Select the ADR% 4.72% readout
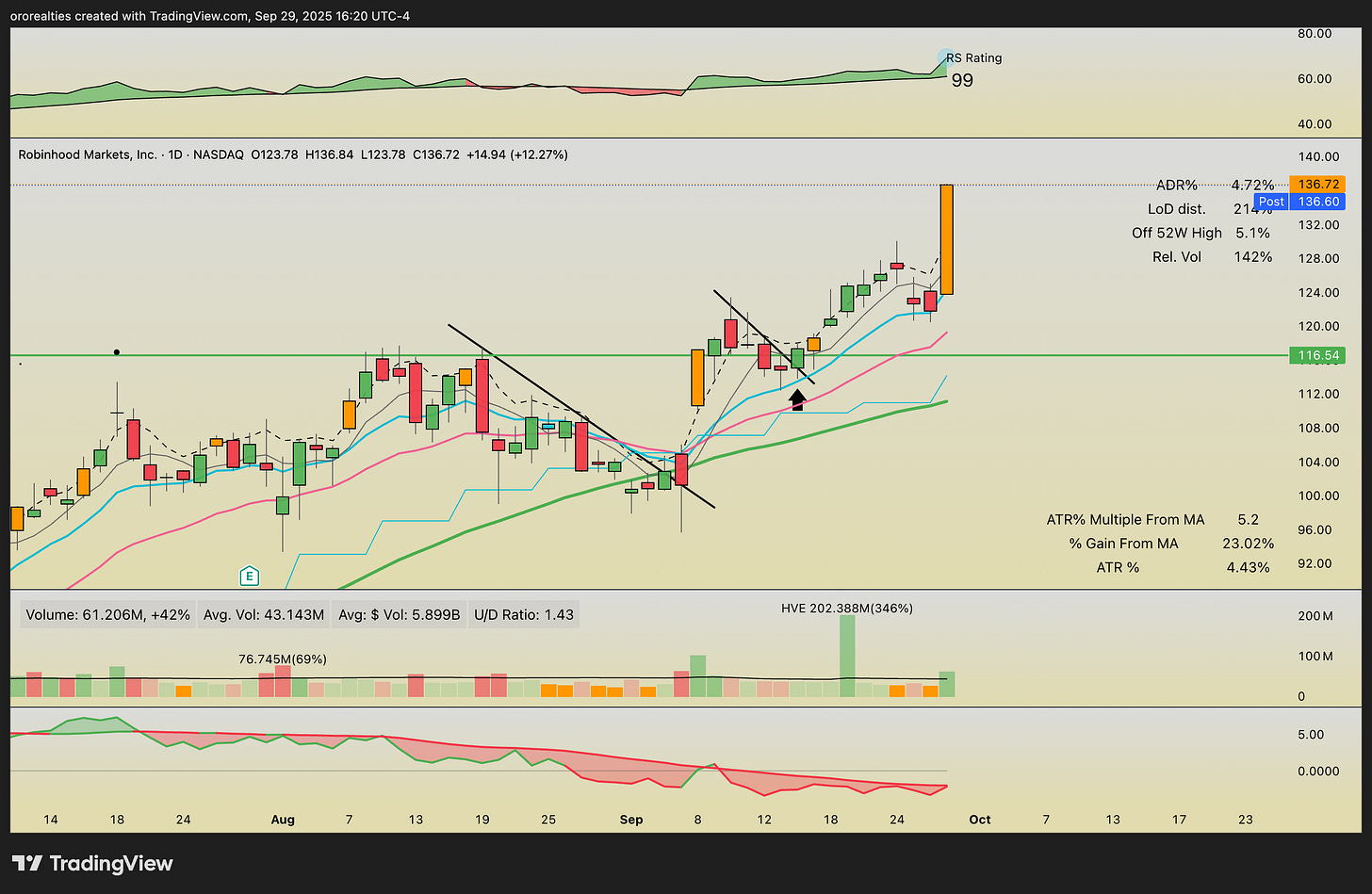Viewport: 1372px width, 894px height. point(1215,186)
